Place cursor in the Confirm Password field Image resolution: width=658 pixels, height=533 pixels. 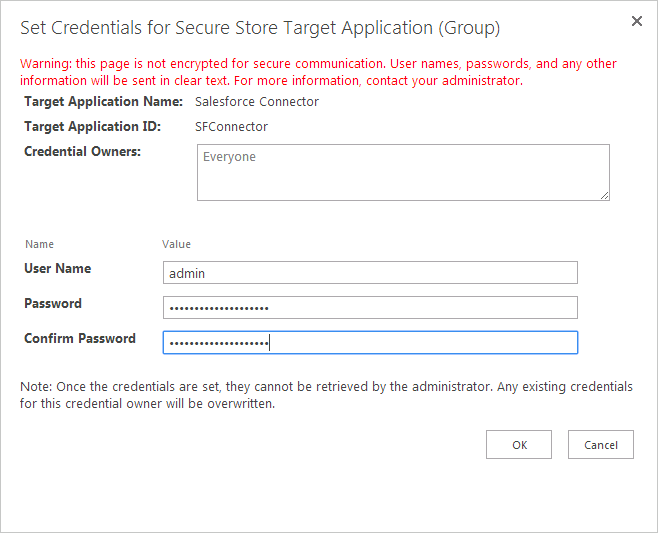coord(370,343)
